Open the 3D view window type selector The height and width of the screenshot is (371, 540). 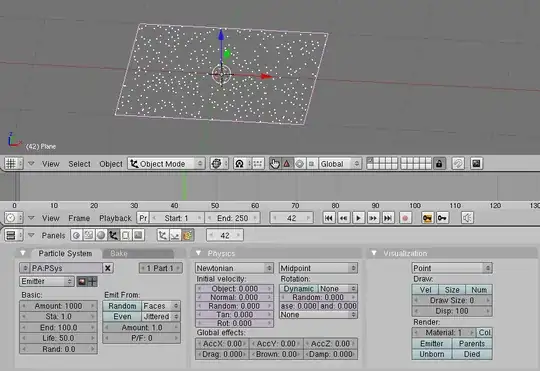click(x=13, y=164)
